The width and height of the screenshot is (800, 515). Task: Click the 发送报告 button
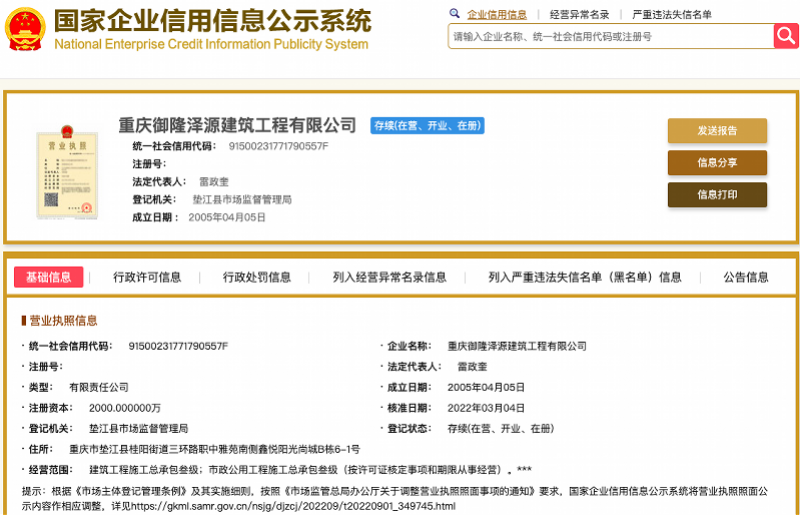(x=717, y=131)
